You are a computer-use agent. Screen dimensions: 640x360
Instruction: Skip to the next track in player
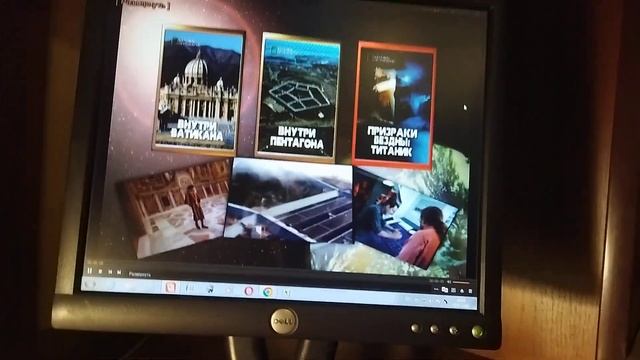(x=119, y=272)
